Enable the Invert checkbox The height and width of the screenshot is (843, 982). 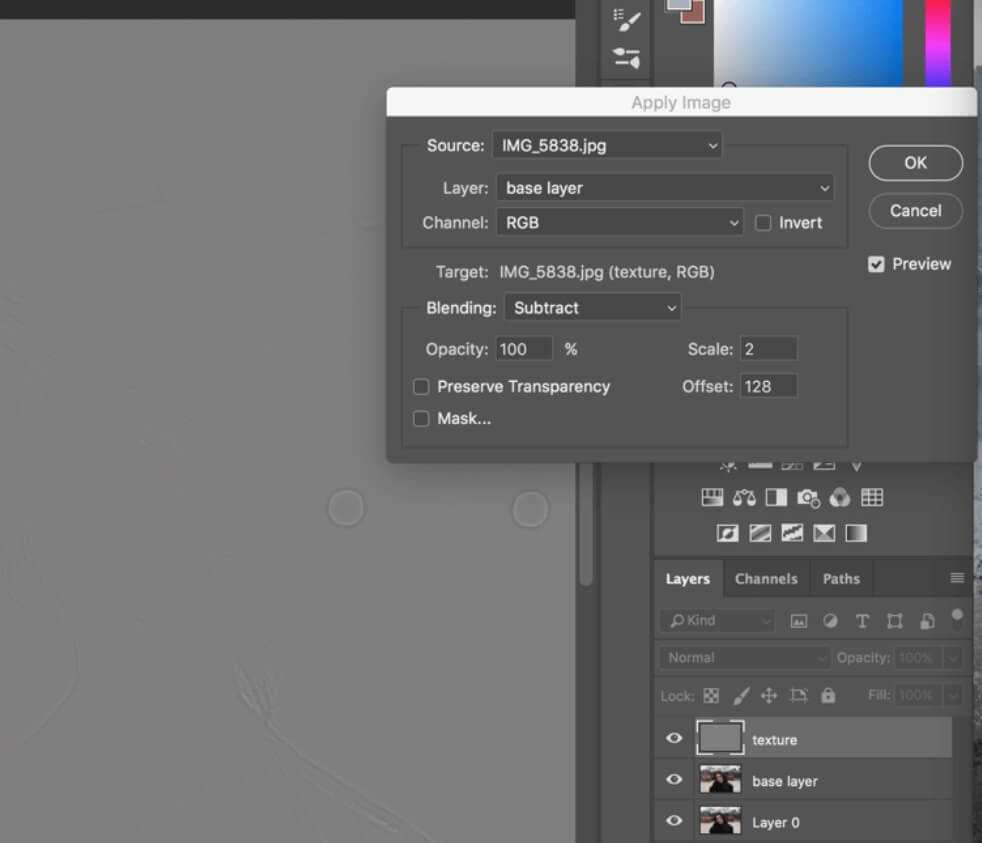coord(763,222)
